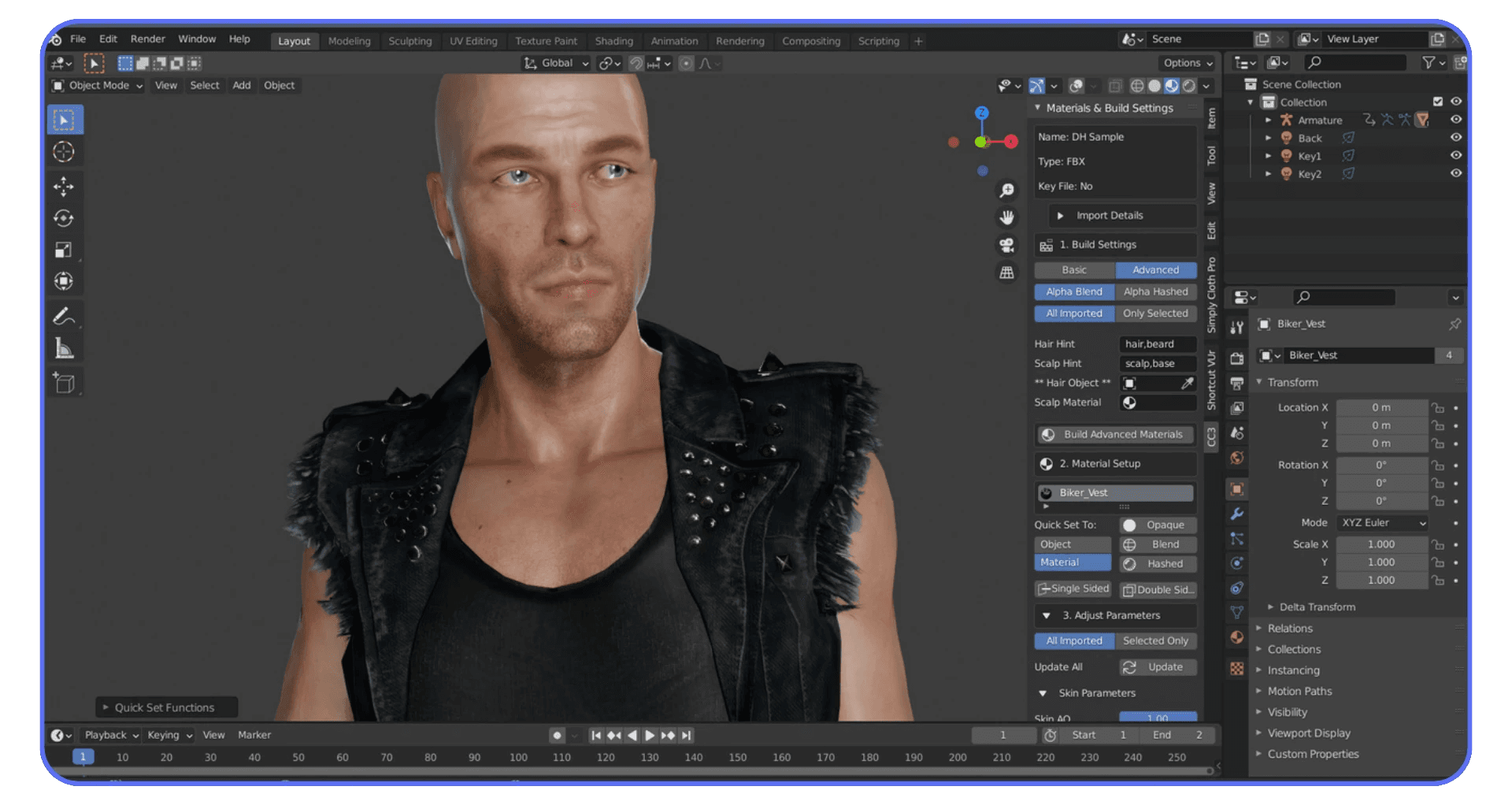Uncheck the Collection checkbox in the outliner
The width and height of the screenshot is (1512, 805).
(1439, 101)
